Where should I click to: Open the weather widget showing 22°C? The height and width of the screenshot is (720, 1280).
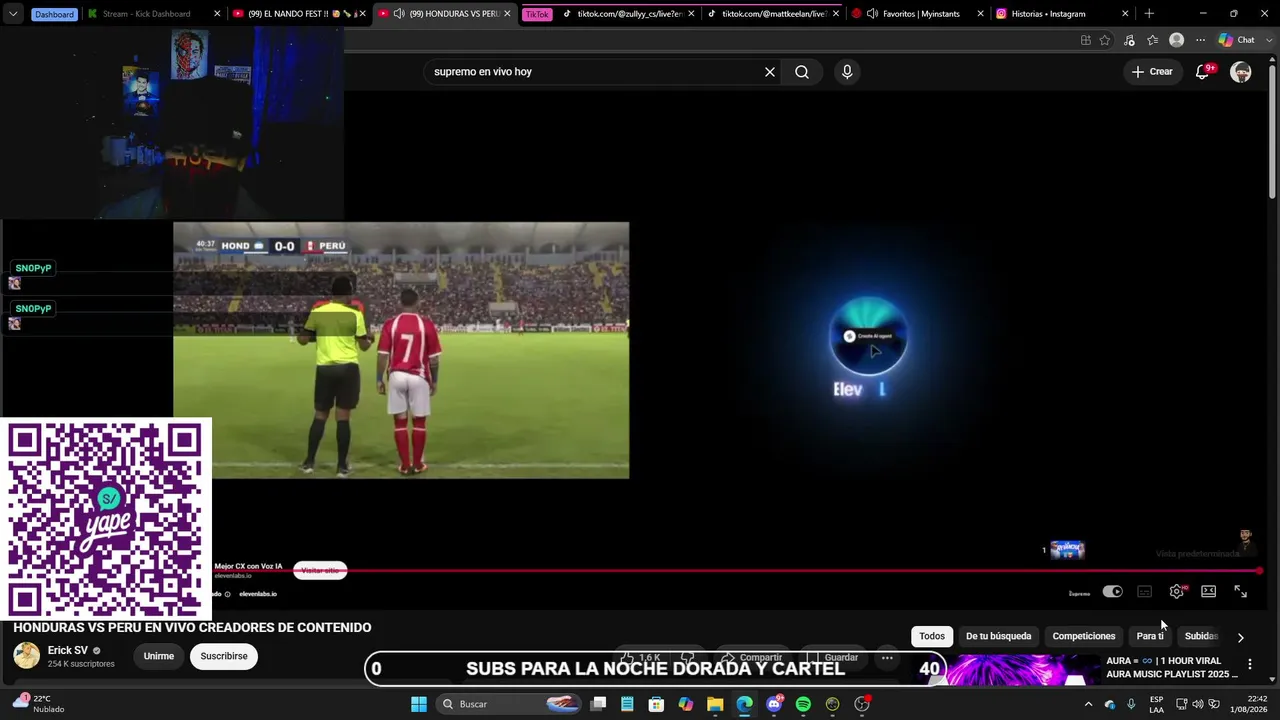[40, 704]
